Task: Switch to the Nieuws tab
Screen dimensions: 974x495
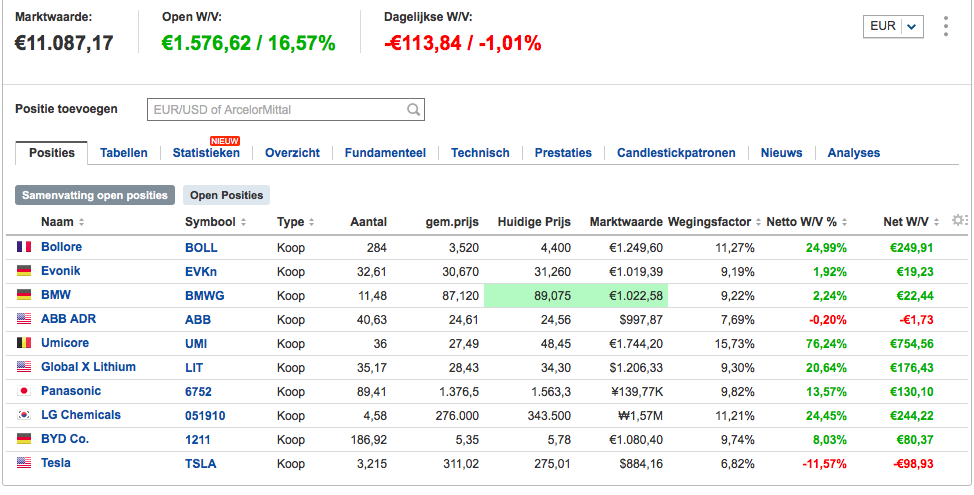Action: point(781,153)
